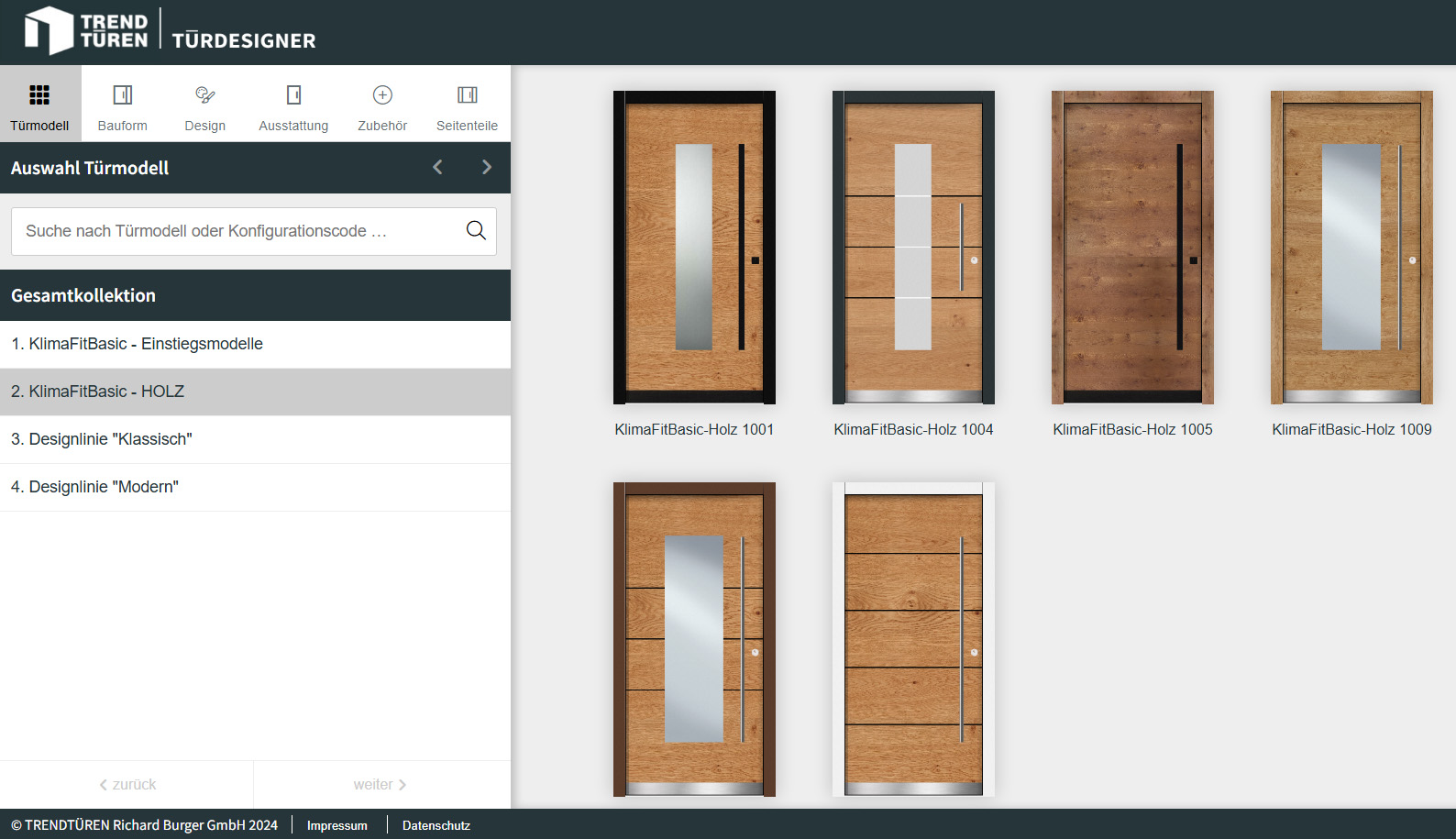Pick KlimaFitBasic-Holz 1001 door thumbnail

[x=694, y=248]
